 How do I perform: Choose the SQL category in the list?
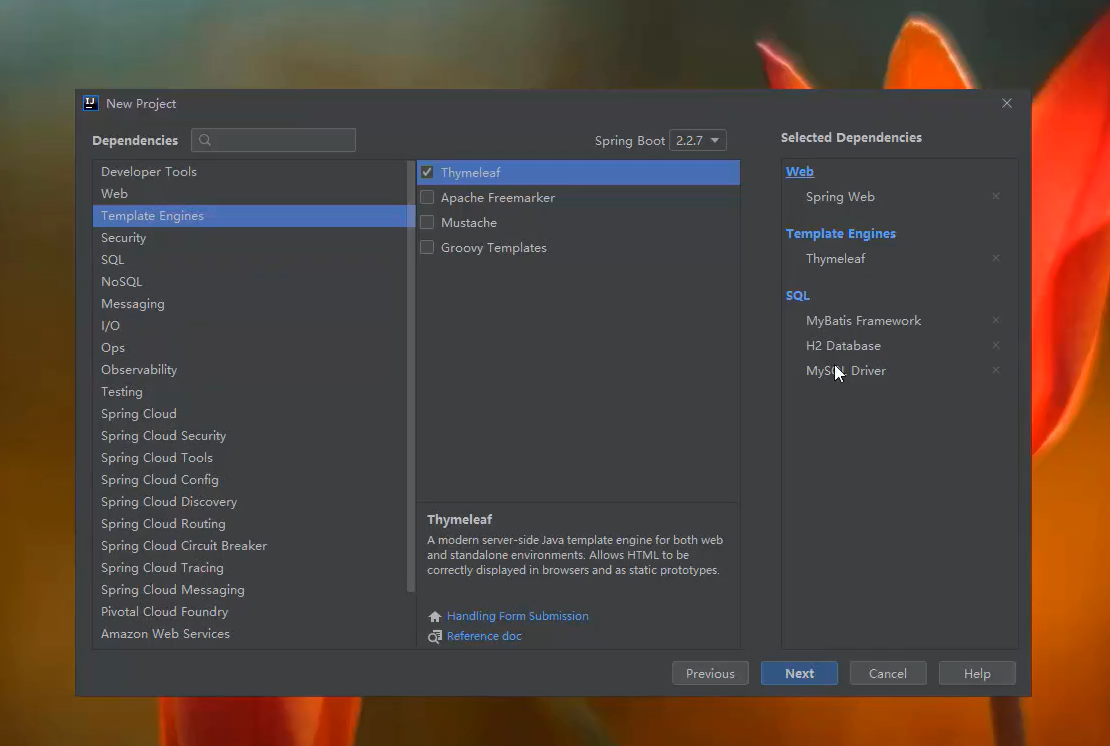[251, 260]
